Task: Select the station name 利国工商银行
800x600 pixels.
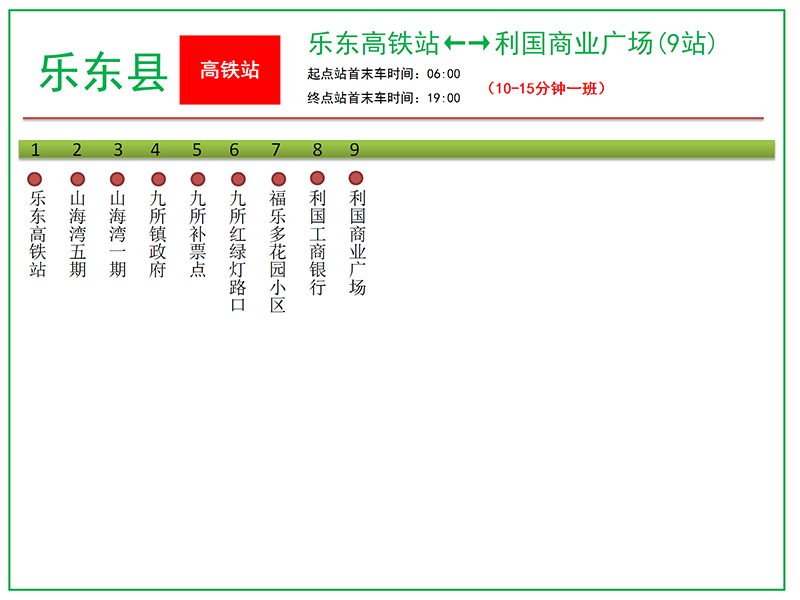Action: tap(317, 242)
